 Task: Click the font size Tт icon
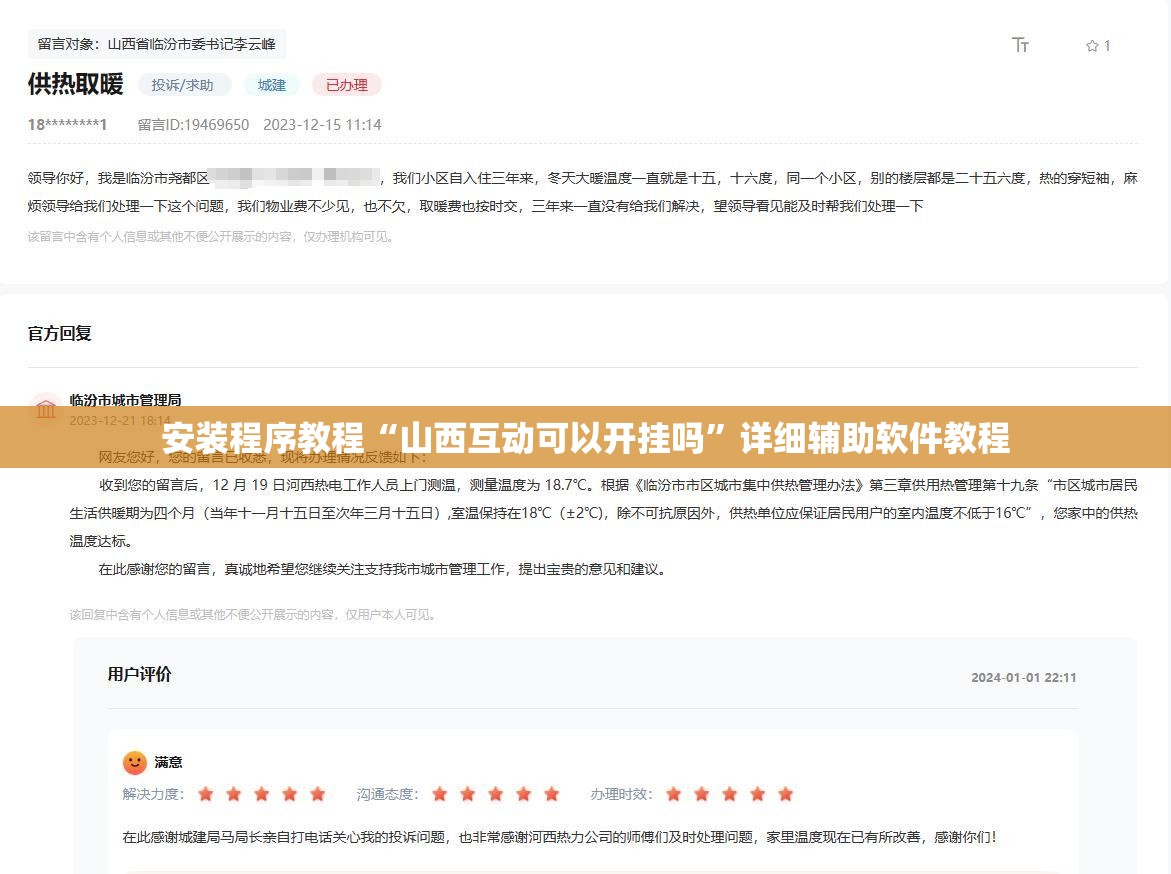click(1020, 45)
